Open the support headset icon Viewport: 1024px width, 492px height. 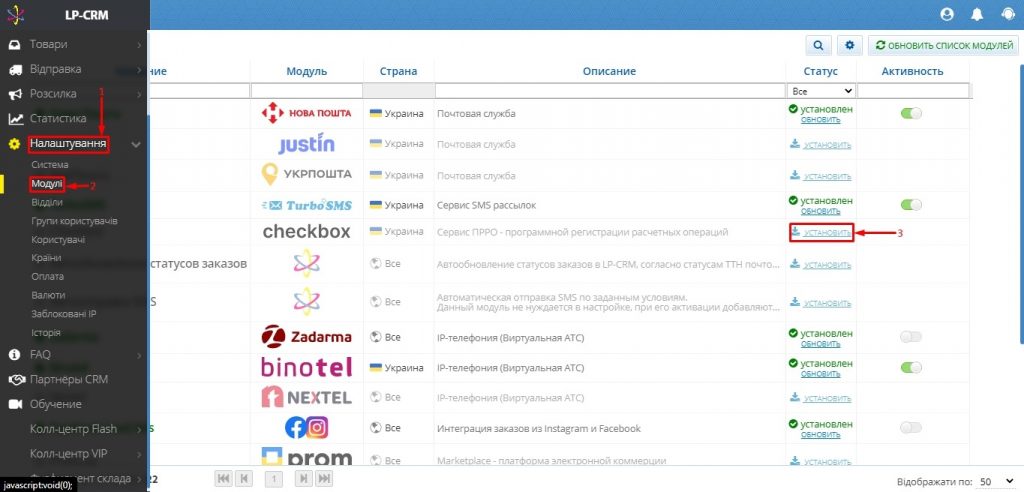tap(1007, 14)
